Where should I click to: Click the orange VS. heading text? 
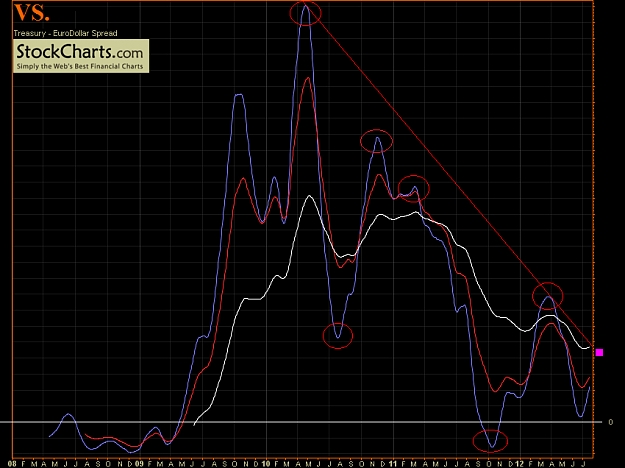click(x=31, y=13)
